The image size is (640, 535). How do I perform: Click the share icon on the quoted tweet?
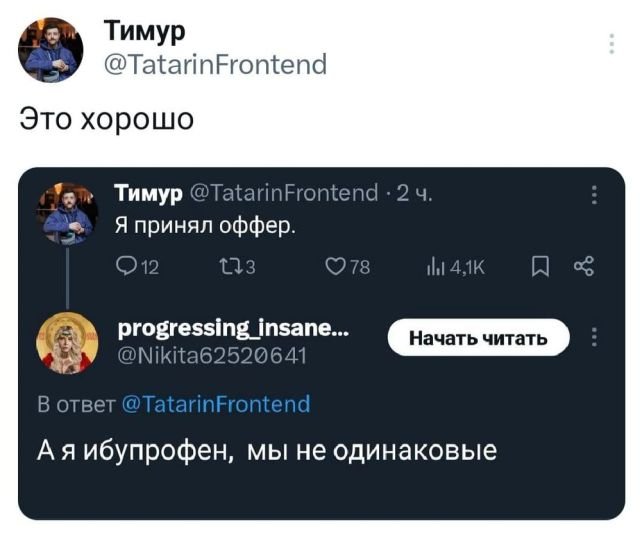pos(583,265)
